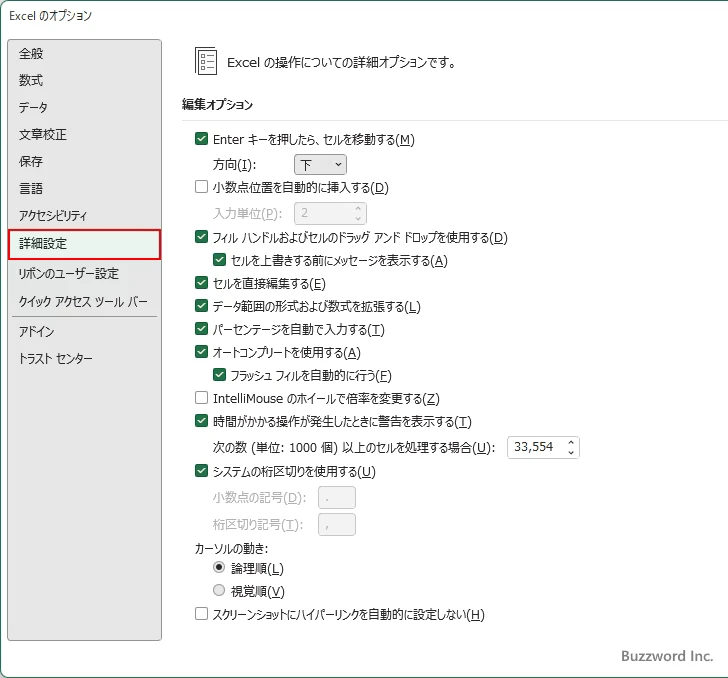This screenshot has width=728, height=678.
Task: Click the advanced options list icon in header
Action: (206, 61)
